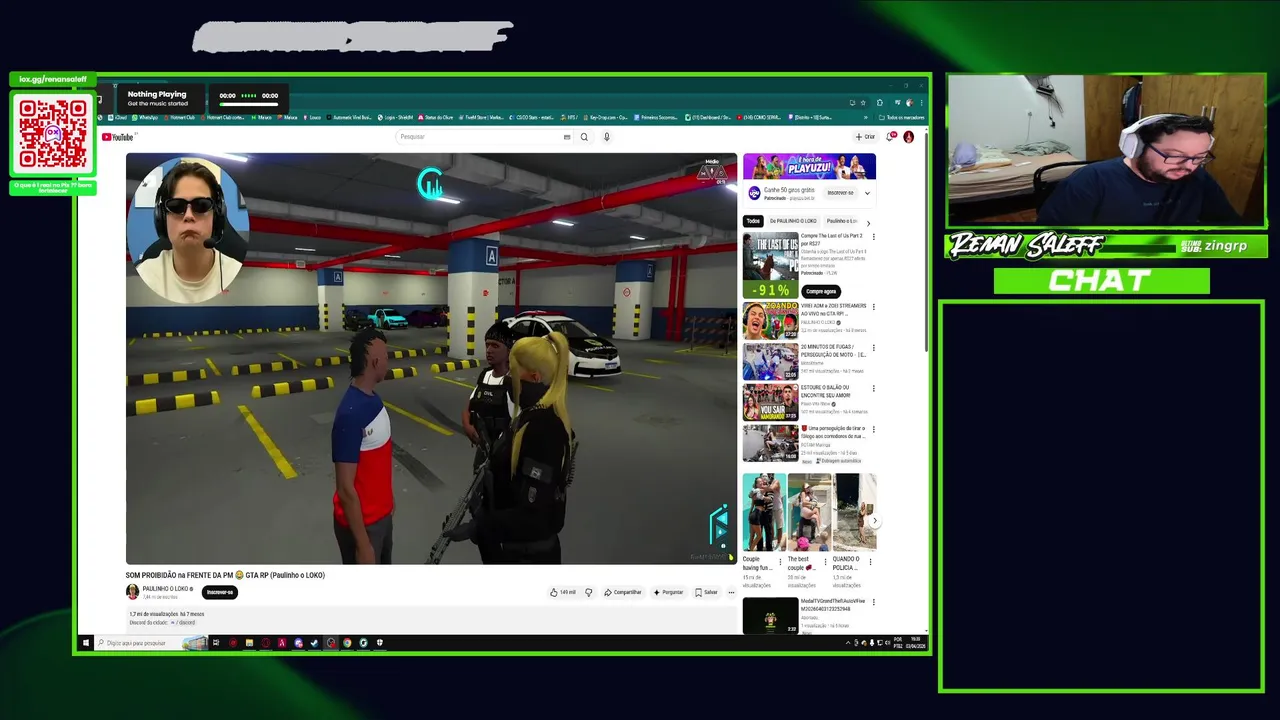This screenshot has height=720, width=1280.
Task: Click the discord link in description
Action: tap(185, 622)
